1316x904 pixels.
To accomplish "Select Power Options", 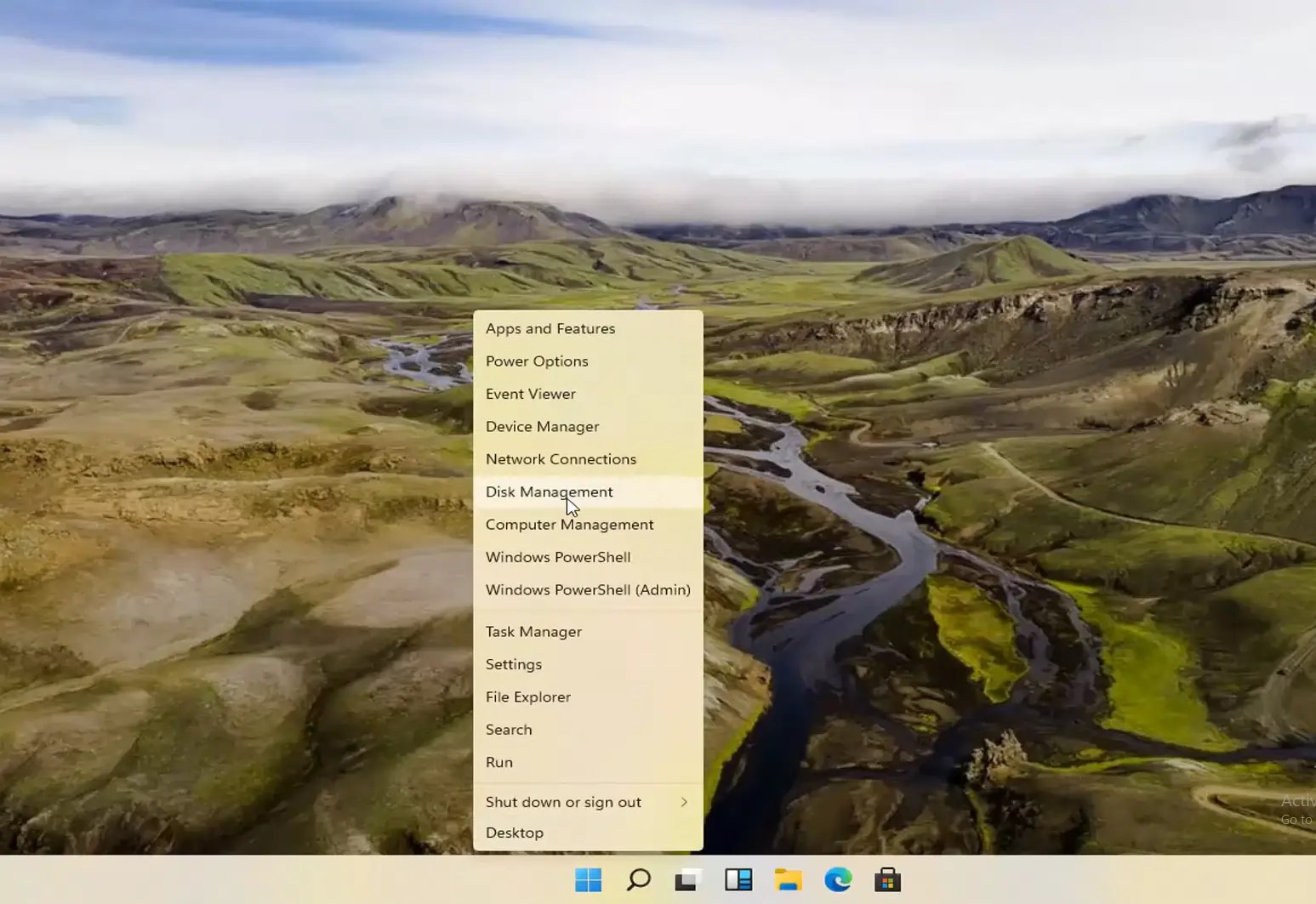I will click(x=537, y=361).
